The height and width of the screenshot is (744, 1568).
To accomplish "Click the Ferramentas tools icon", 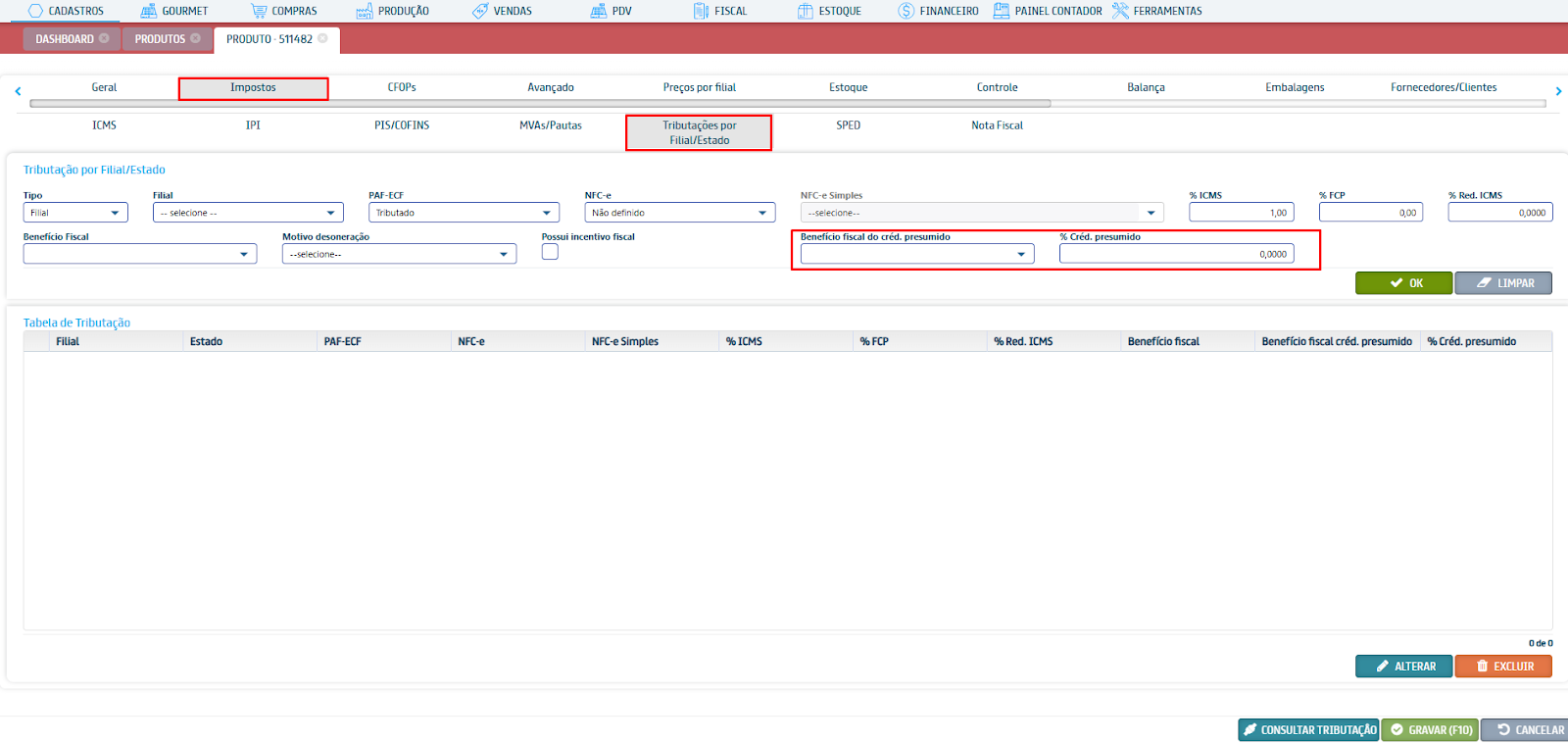I will (x=1120, y=11).
